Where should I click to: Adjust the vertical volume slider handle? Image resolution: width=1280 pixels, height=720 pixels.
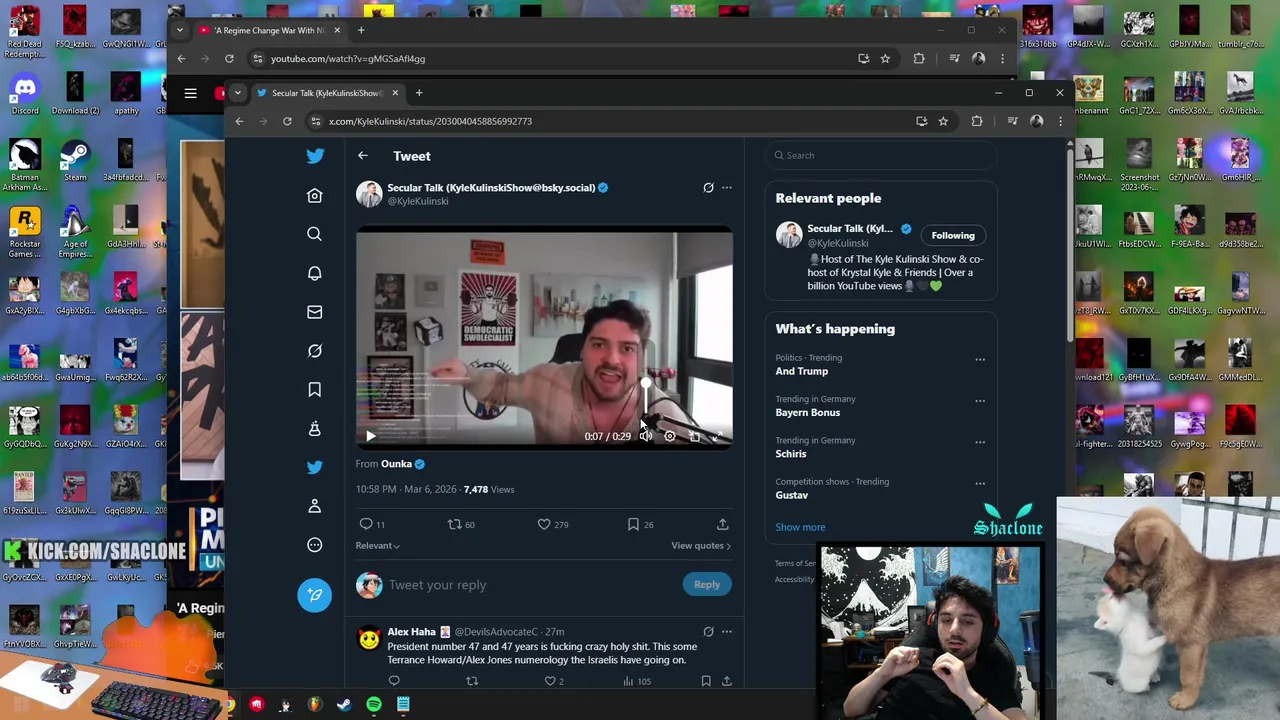coord(646,383)
